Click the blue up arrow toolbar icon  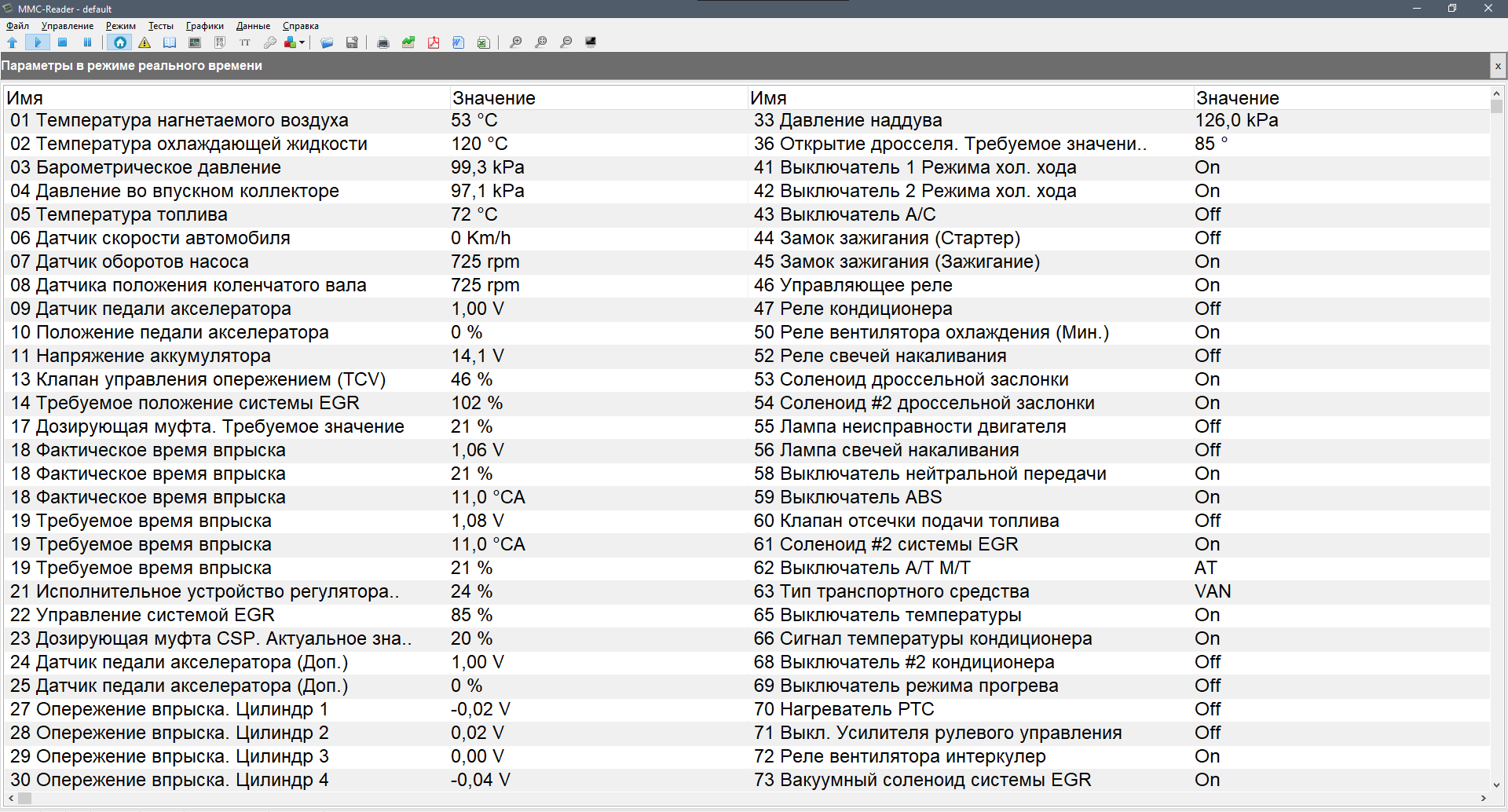pyautogui.click(x=13, y=42)
